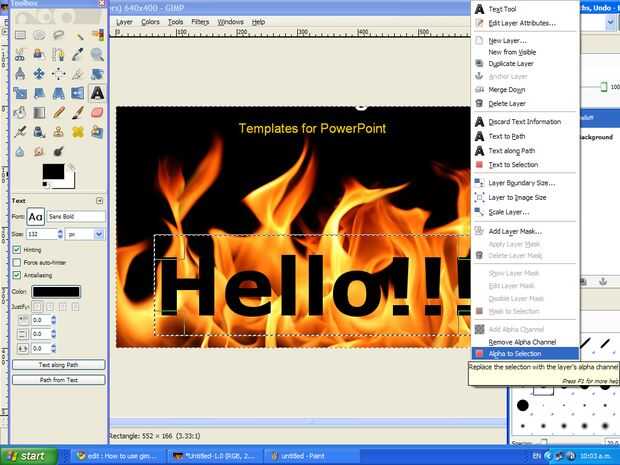The image size is (620, 465).
Task: Select the Scale tool
Action: coord(20,93)
